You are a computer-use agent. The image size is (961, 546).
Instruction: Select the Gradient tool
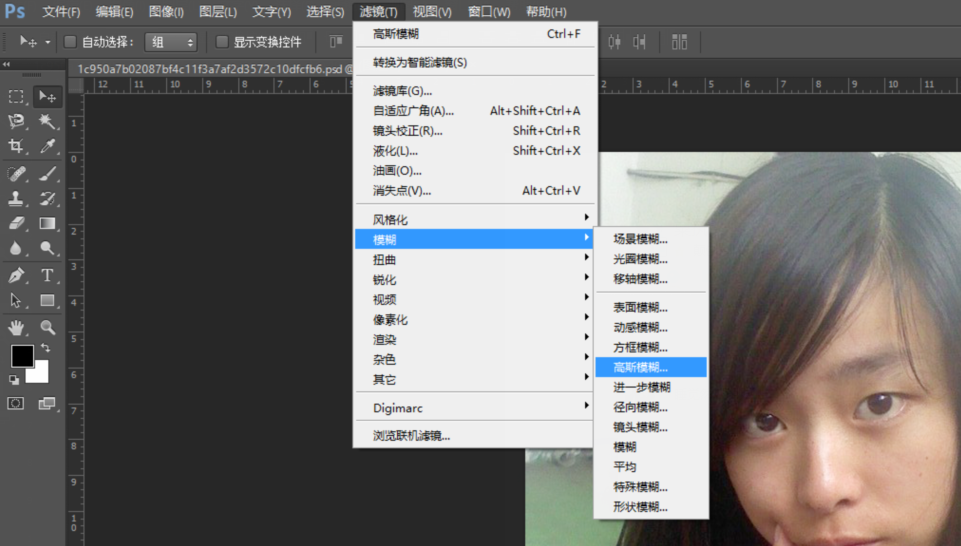click(47, 223)
